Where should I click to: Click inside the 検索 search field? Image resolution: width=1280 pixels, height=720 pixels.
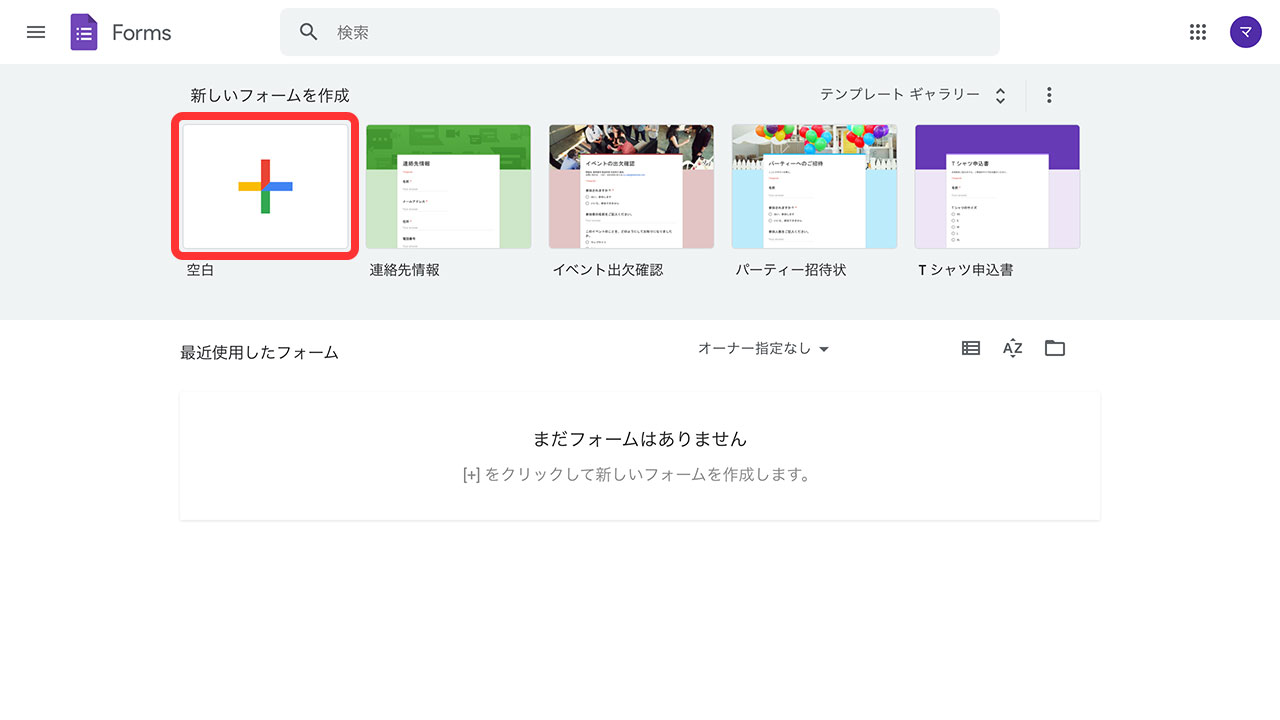[x=640, y=32]
